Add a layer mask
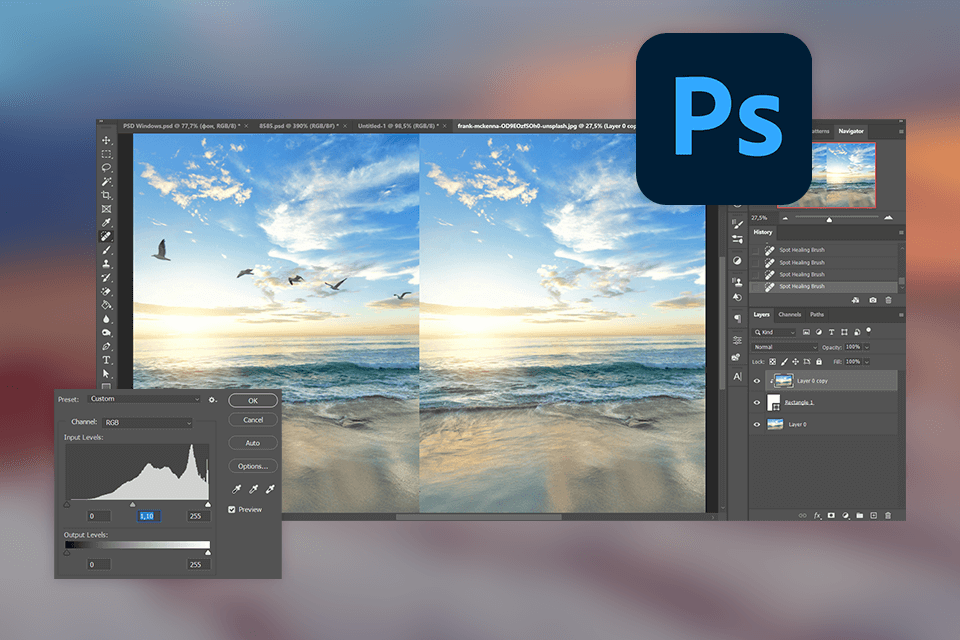Image resolution: width=960 pixels, height=640 pixels. [x=831, y=516]
